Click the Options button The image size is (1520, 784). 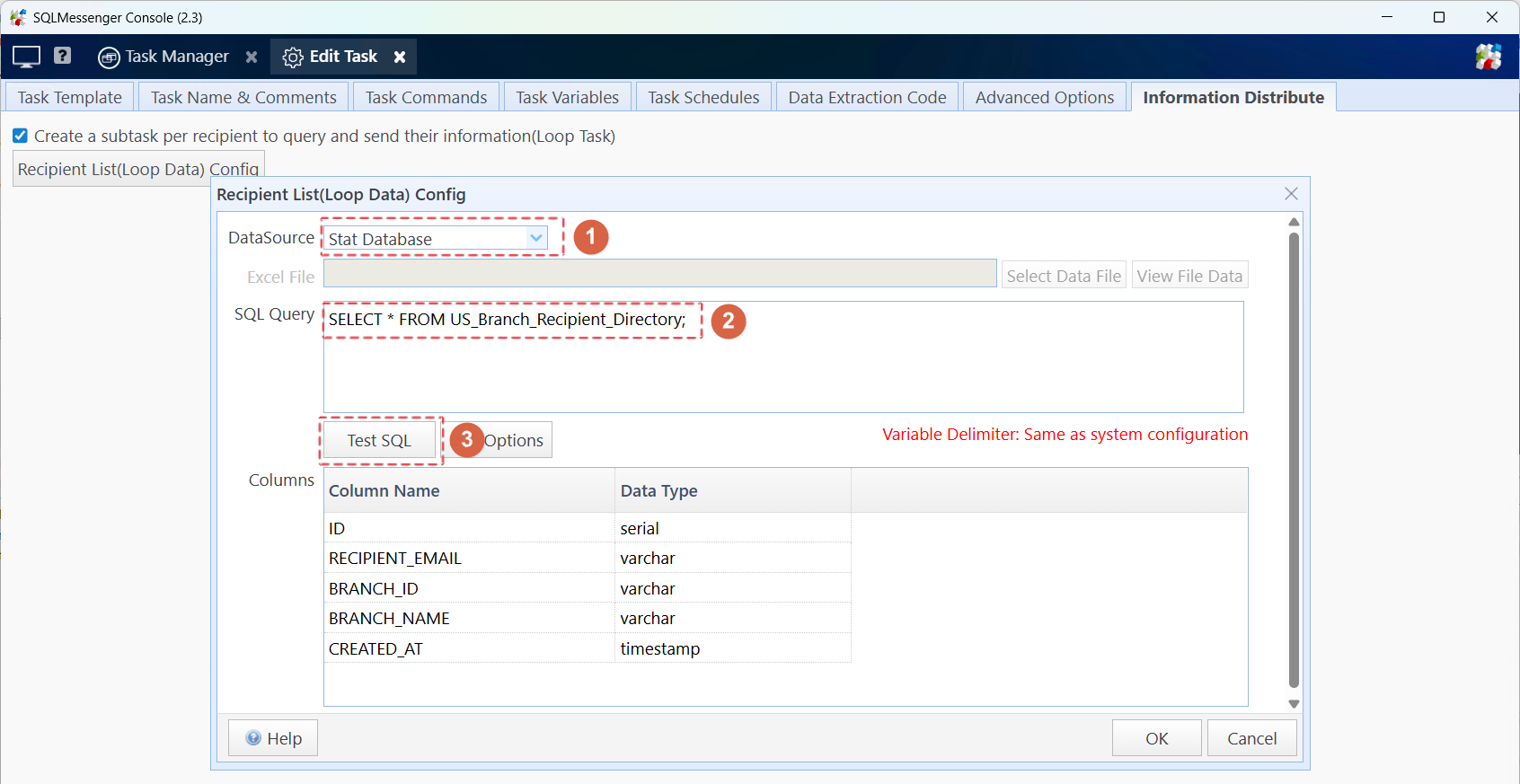click(514, 440)
